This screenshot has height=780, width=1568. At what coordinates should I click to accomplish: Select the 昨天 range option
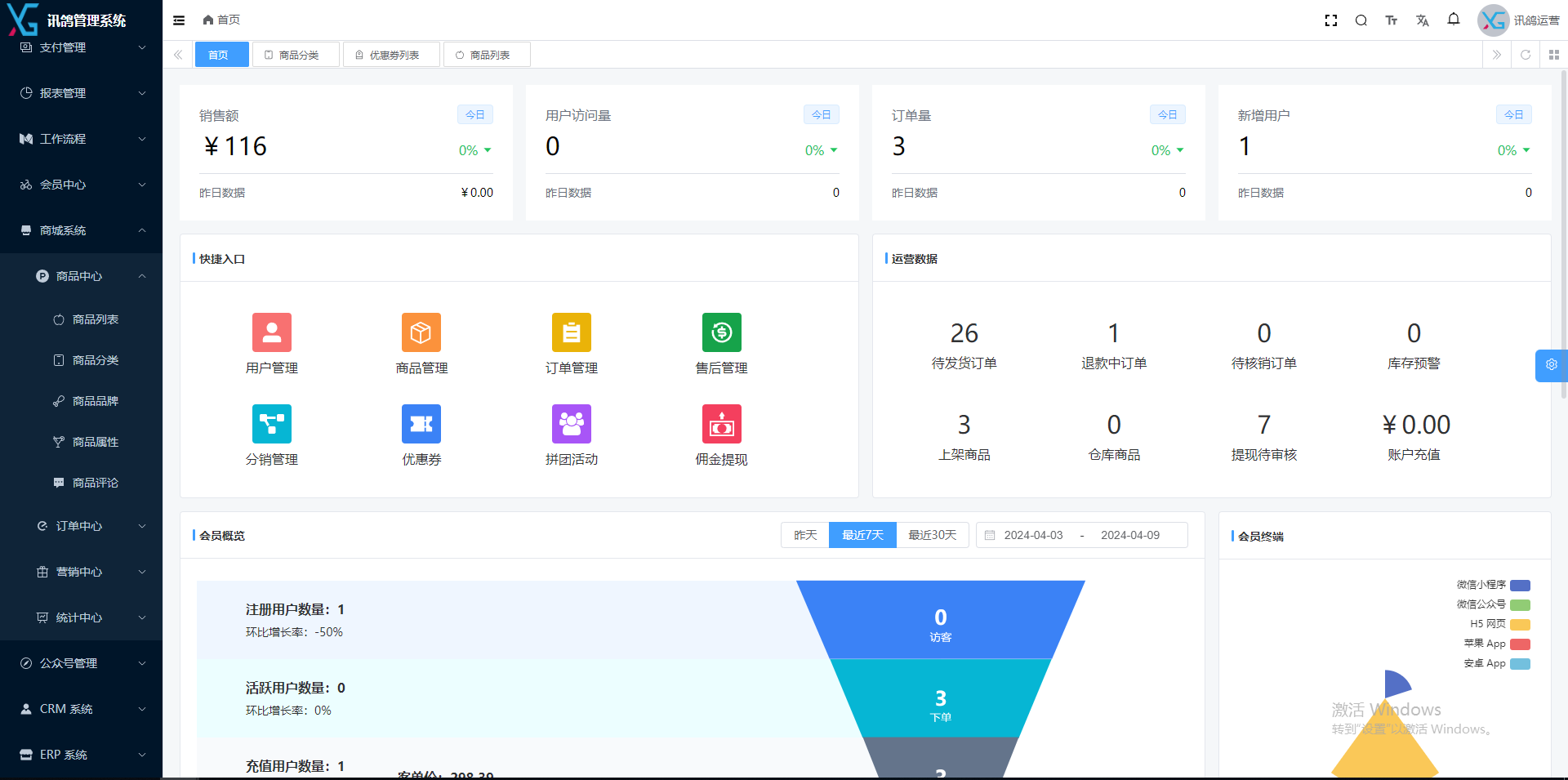805,535
